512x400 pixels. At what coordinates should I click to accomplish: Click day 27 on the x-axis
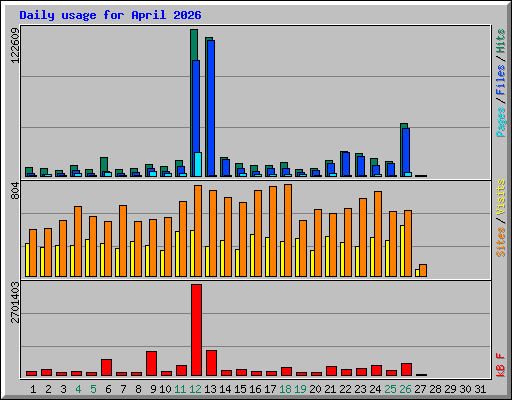click(420, 389)
